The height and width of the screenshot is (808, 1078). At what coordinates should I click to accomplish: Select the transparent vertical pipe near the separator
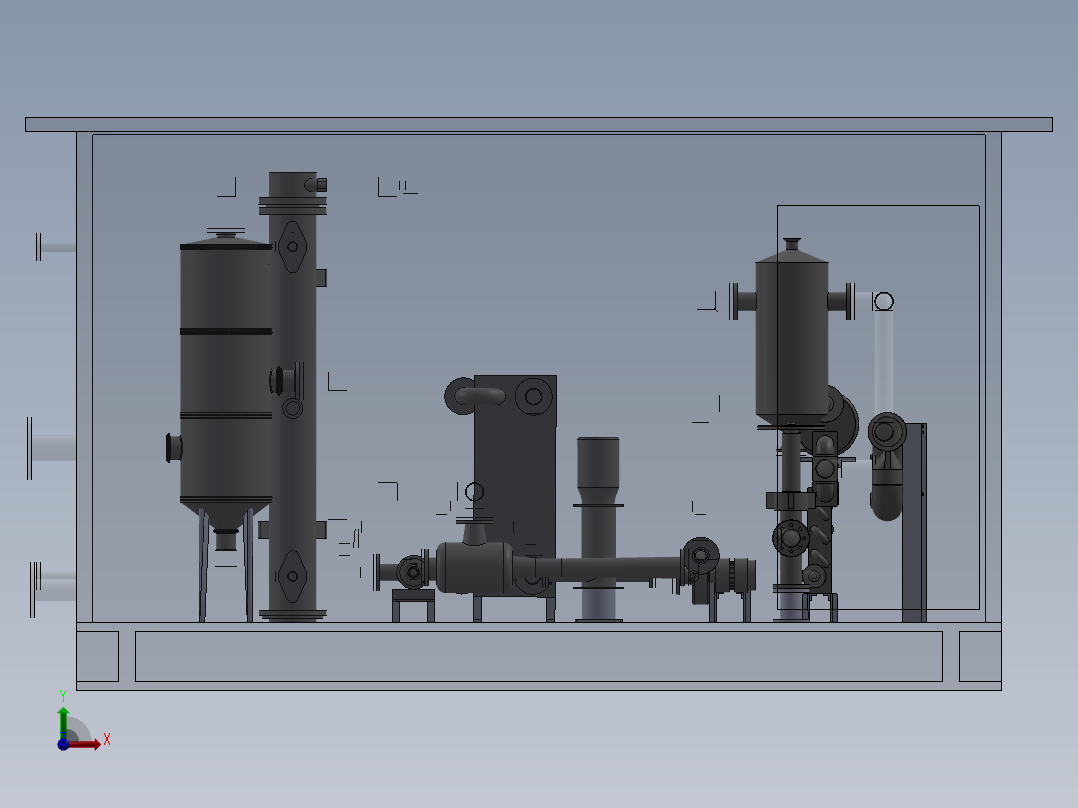(883, 361)
